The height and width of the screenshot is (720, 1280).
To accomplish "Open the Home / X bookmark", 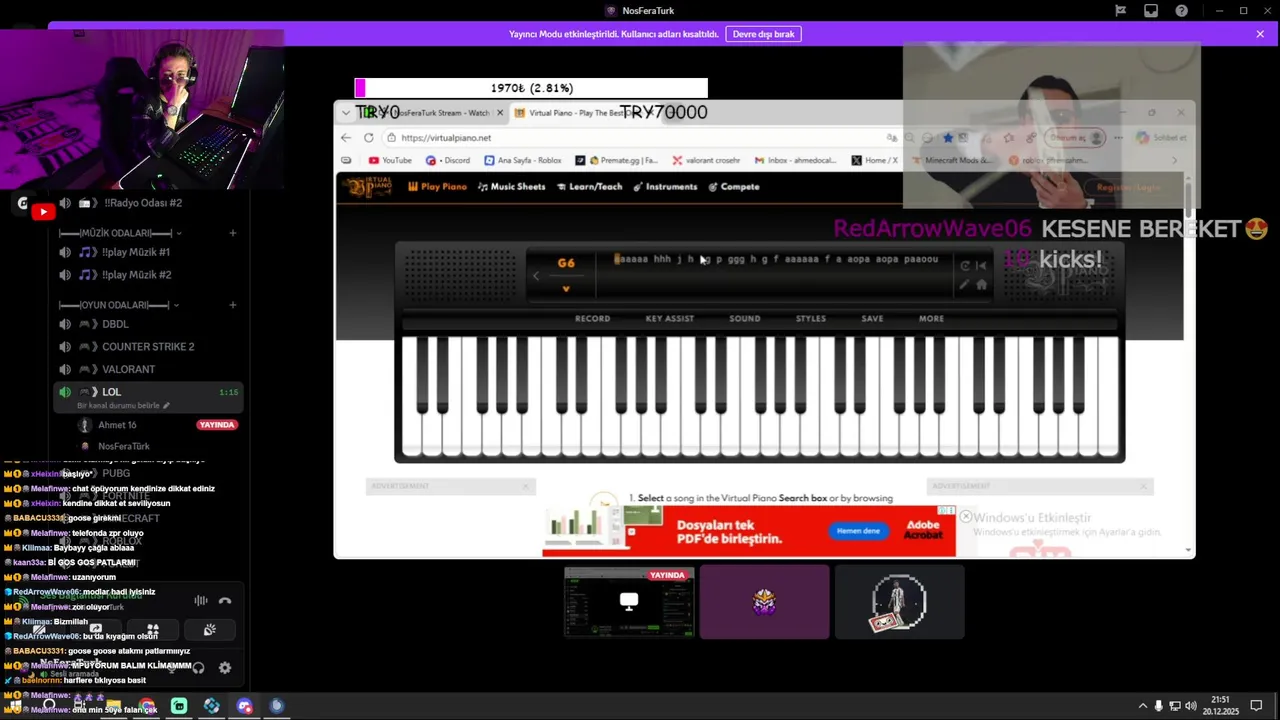I will pos(875,160).
